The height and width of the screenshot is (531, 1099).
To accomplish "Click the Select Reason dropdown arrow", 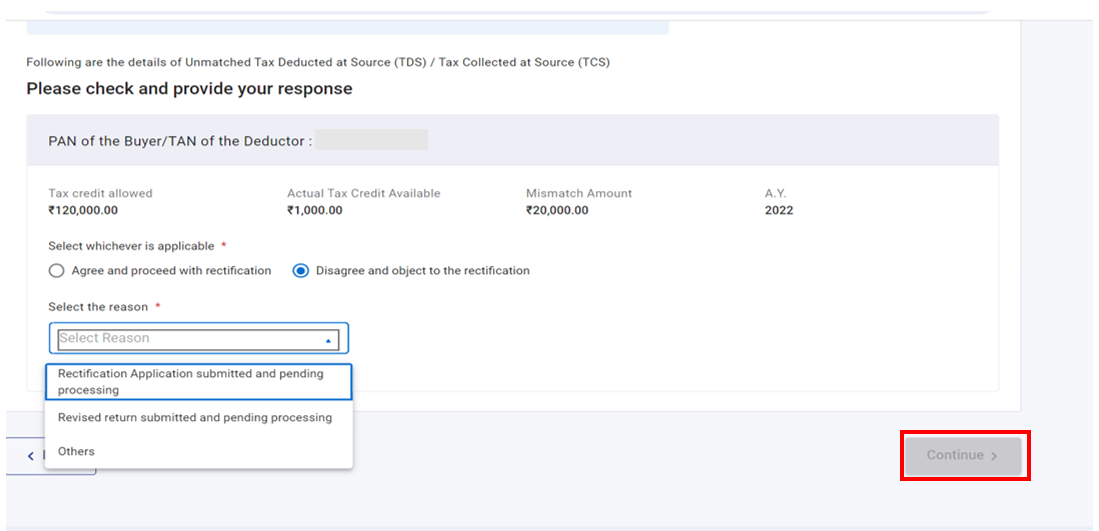I will coord(328,340).
